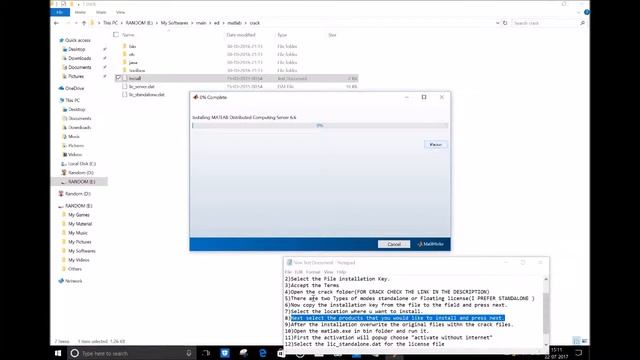Open Network in the navigation pane
640x360 pixels.
click(70, 281)
